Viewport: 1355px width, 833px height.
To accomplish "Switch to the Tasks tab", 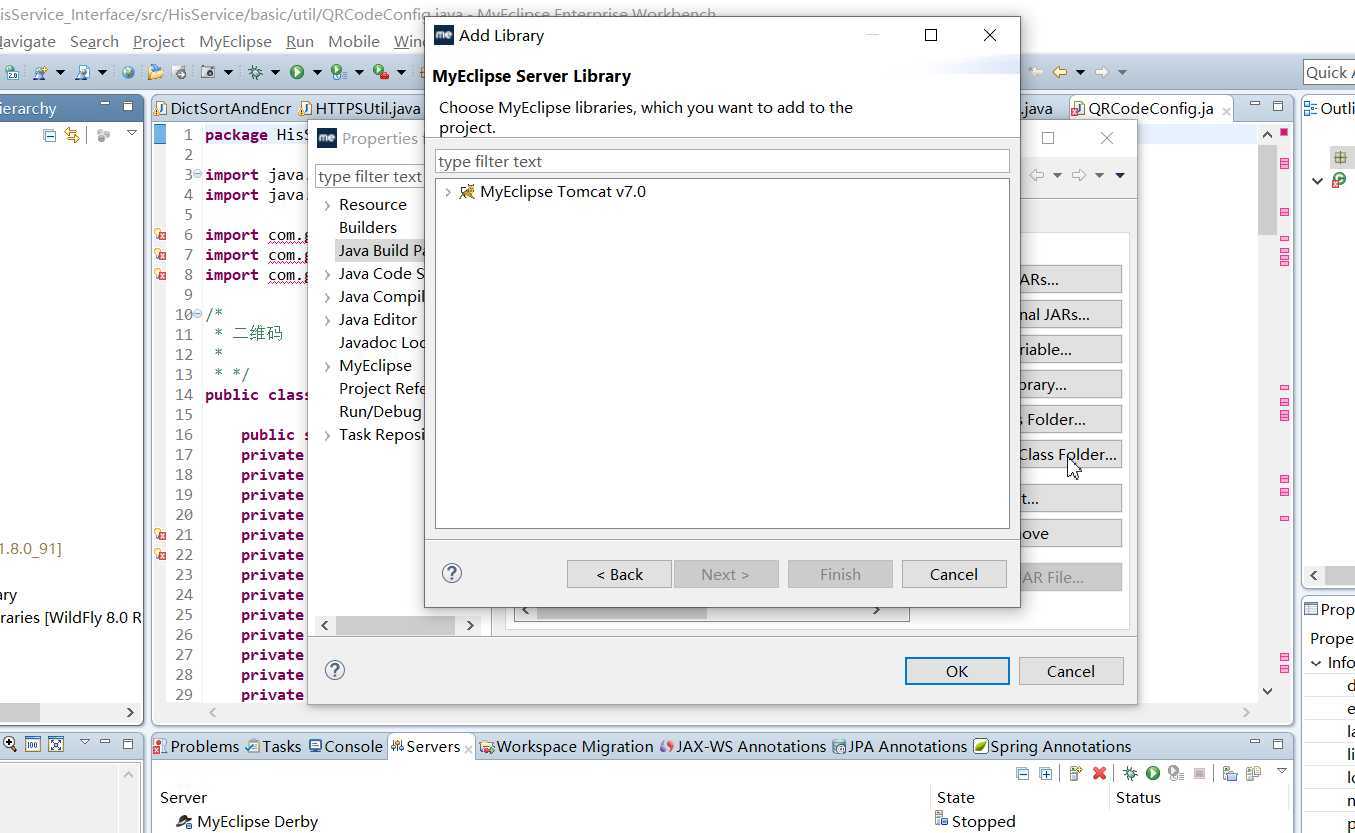I will coord(273,746).
